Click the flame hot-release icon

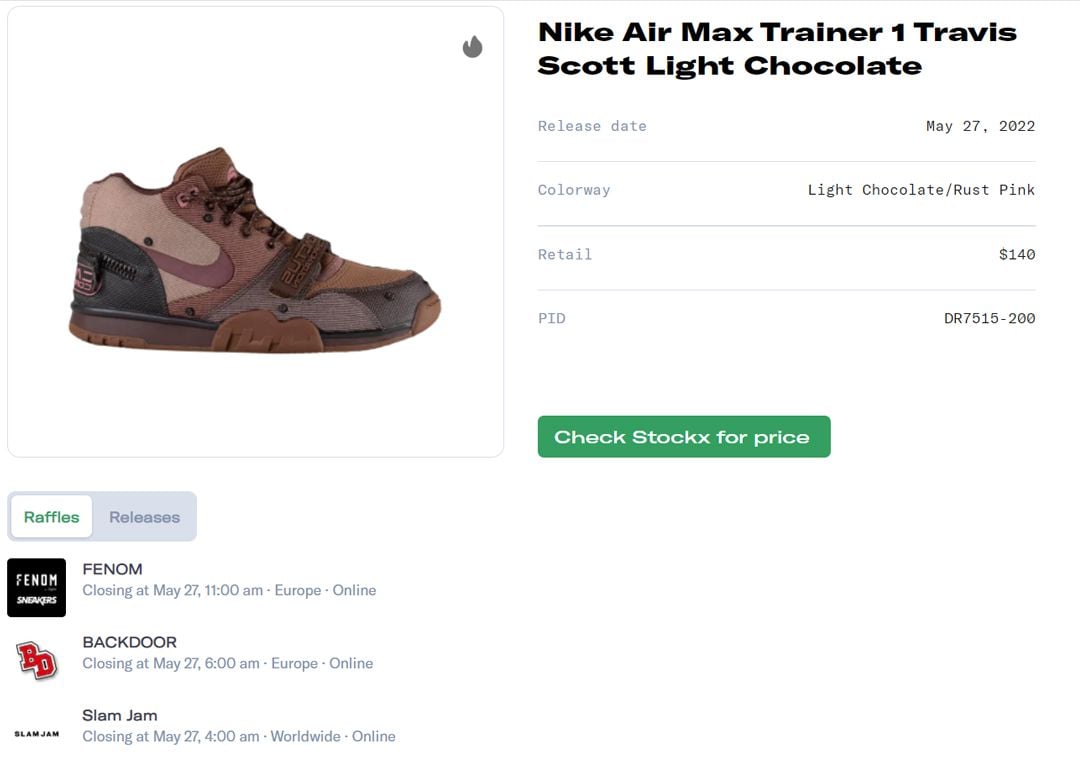tap(473, 47)
